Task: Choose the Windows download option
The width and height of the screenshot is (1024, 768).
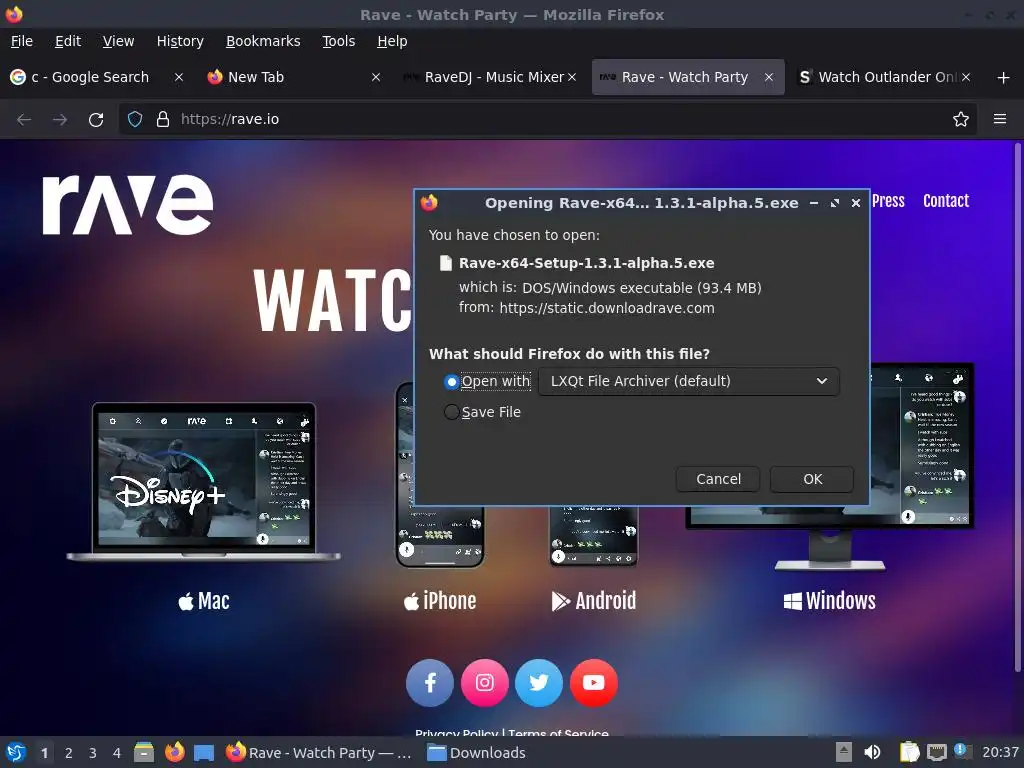Action: click(829, 601)
